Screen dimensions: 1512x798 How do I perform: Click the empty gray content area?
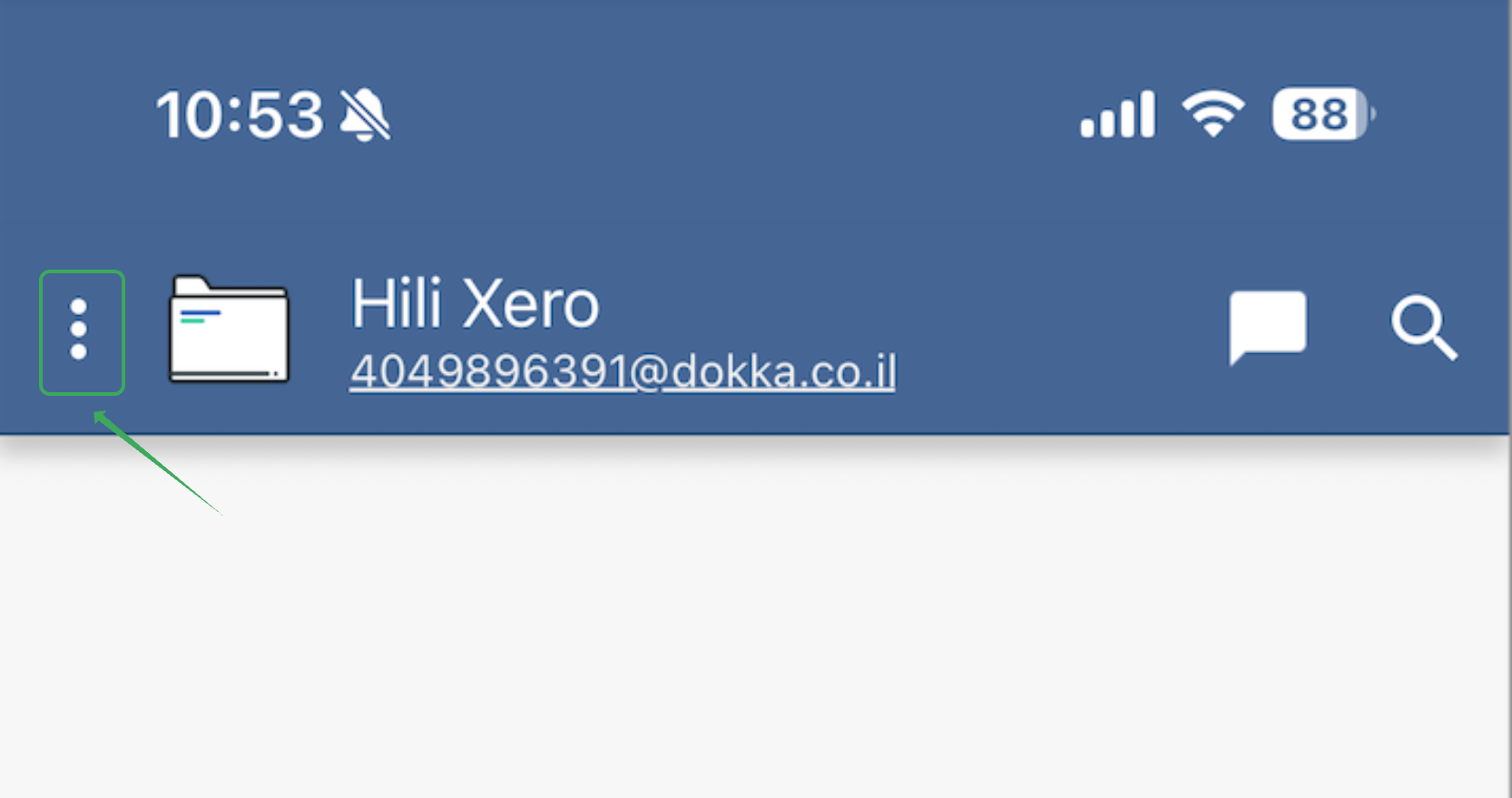(x=755, y=626)
